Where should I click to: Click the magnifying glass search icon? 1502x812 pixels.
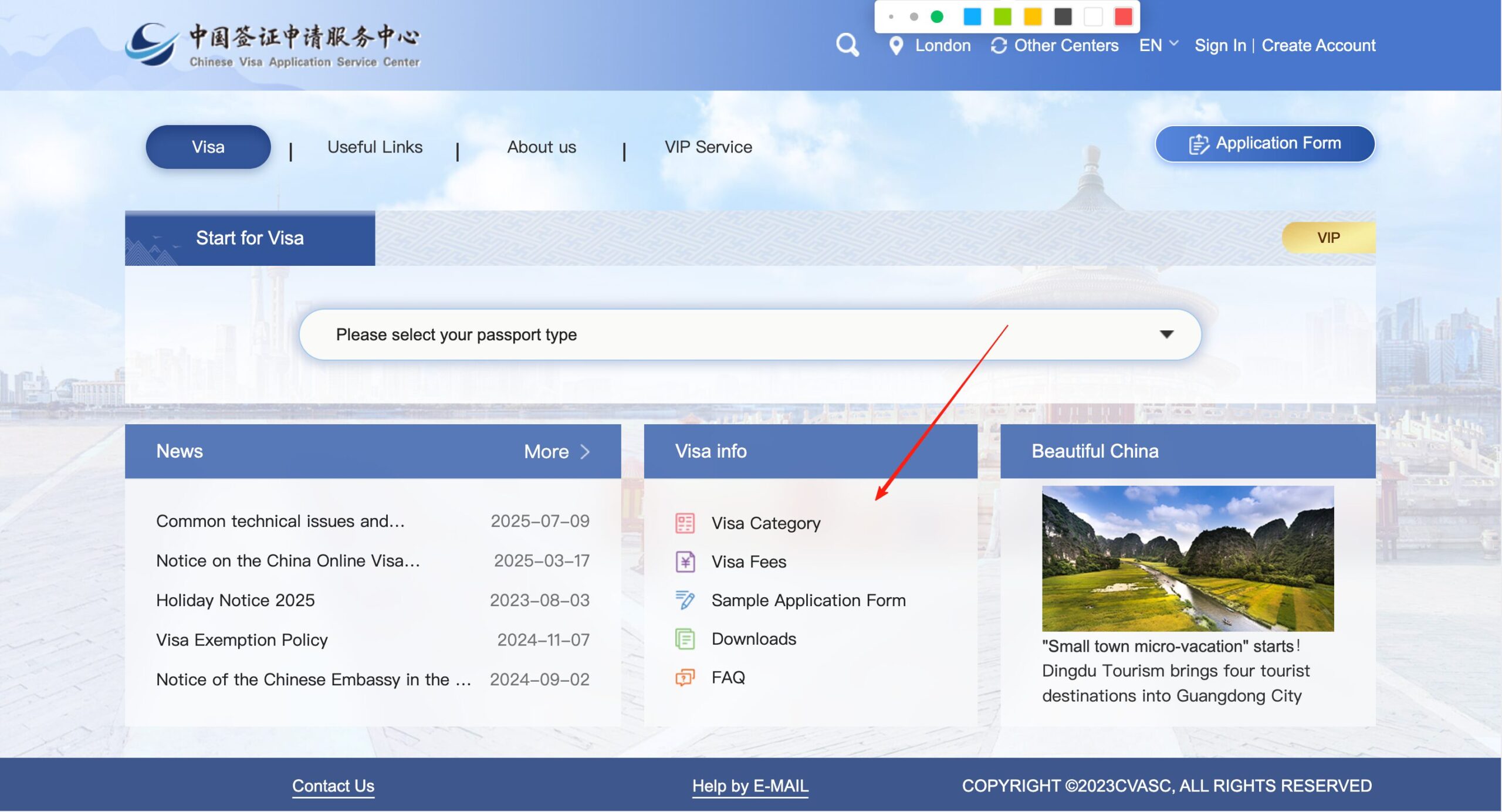tap(847, 45)
